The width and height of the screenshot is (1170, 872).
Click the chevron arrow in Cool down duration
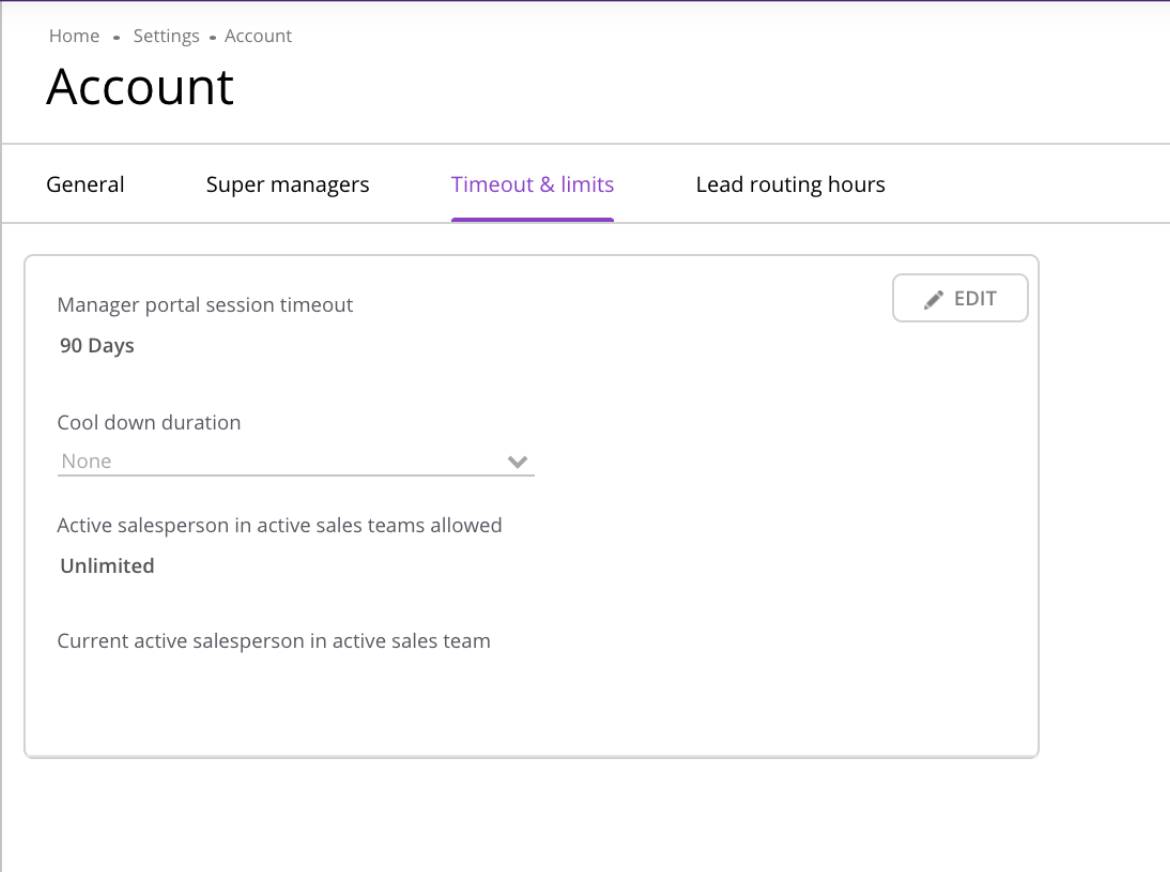click(x=517, y=462)
